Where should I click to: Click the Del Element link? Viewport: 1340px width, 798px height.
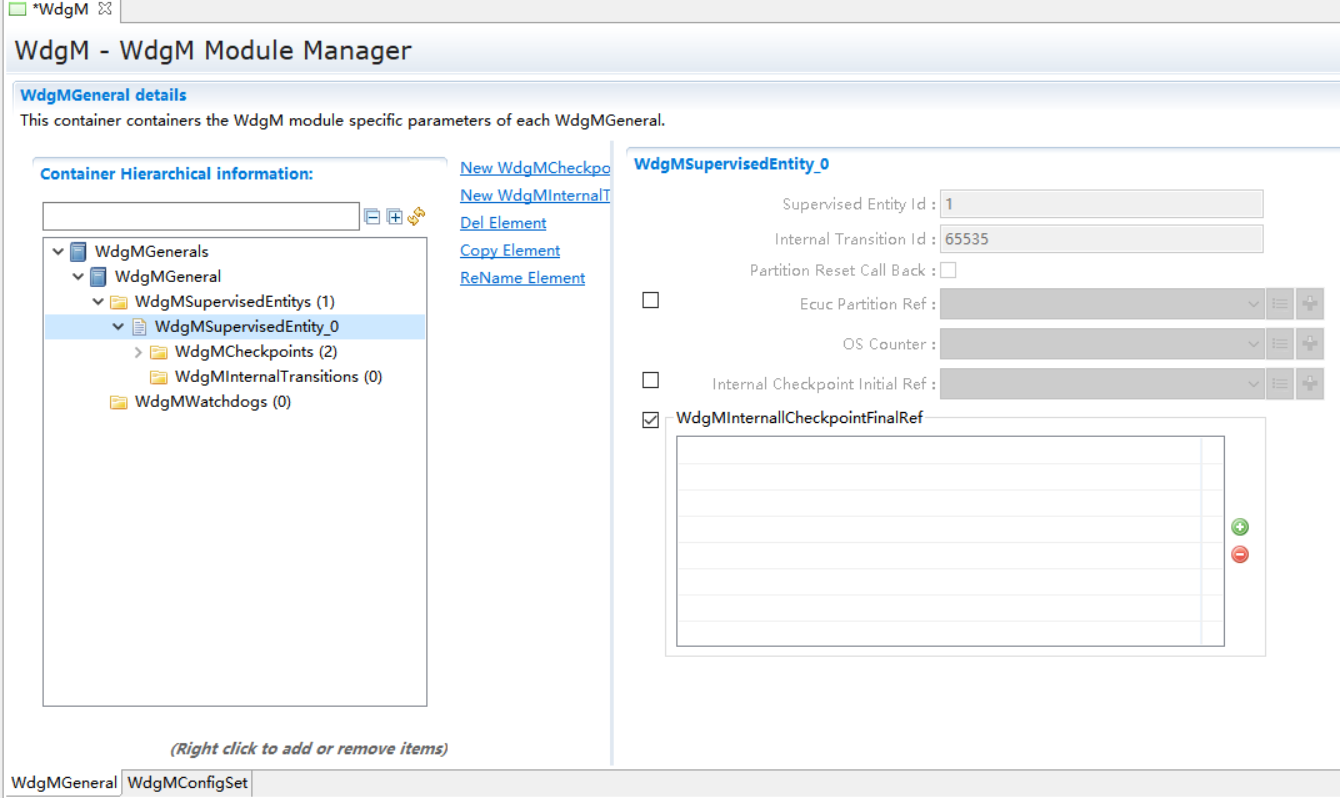(503, 223)
